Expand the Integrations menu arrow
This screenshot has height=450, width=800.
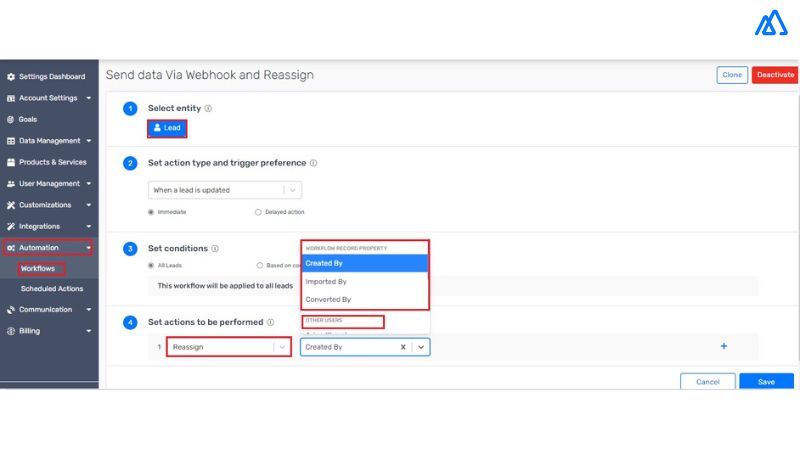coord(89,227)
